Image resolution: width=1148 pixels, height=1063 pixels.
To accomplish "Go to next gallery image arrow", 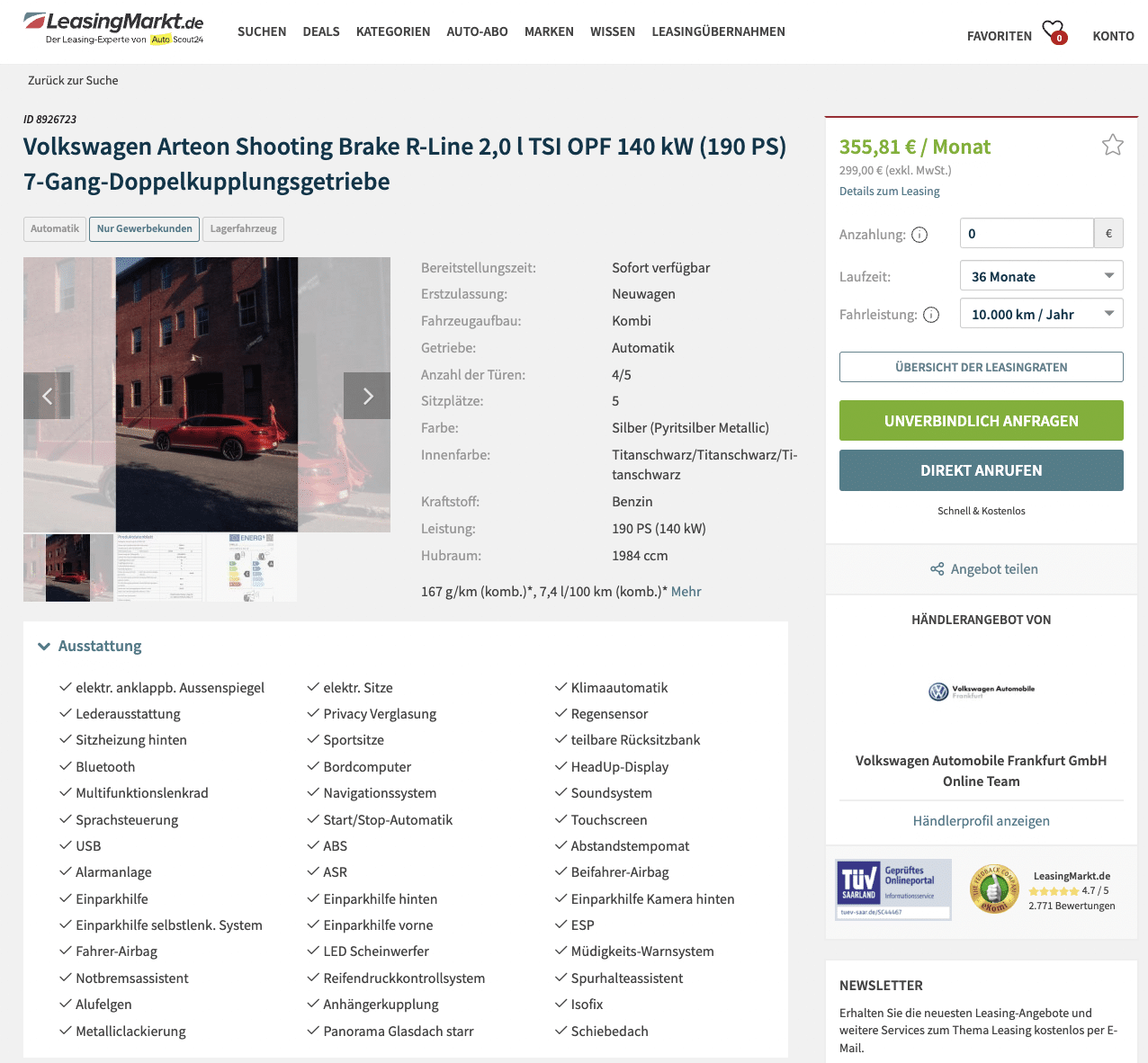I will pyautogui.click(x=367, y=396).
